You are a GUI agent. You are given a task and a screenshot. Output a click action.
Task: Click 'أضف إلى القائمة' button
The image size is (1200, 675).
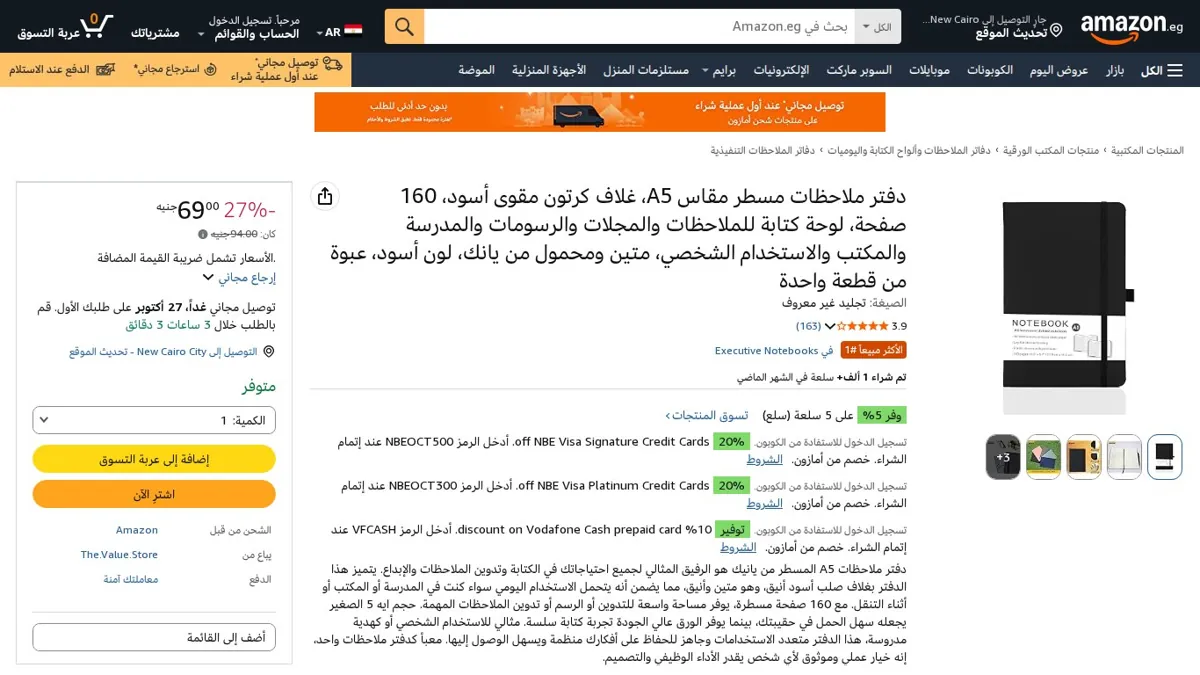point(154,637)
